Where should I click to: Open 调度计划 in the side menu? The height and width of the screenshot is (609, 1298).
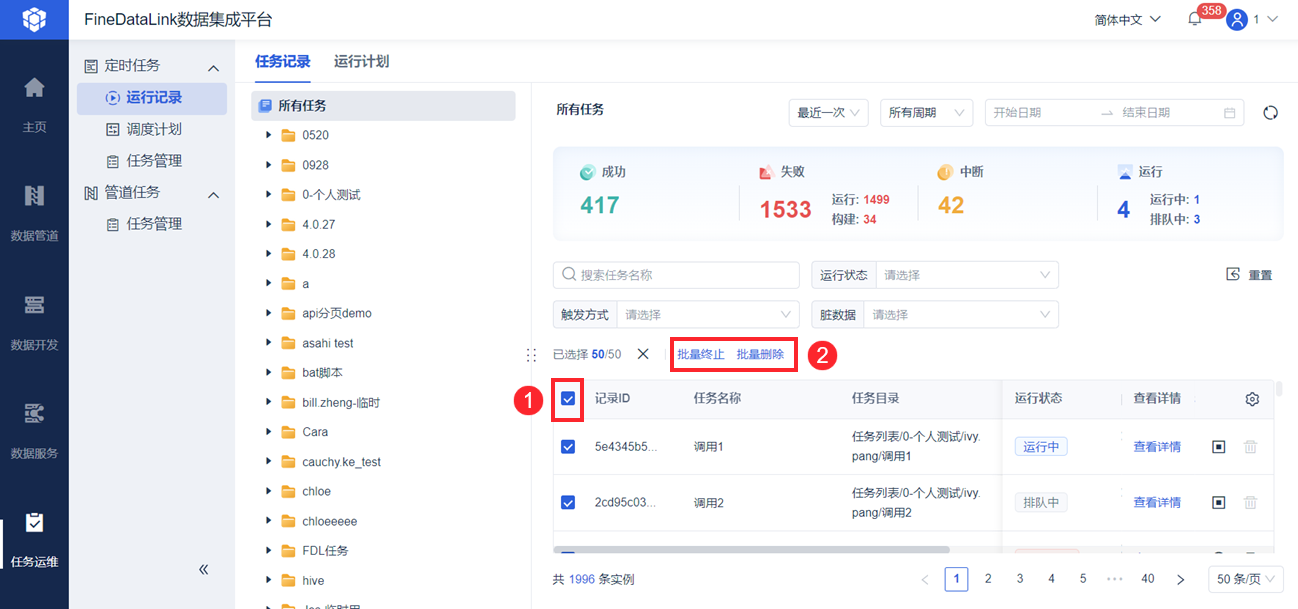[154, 129]
